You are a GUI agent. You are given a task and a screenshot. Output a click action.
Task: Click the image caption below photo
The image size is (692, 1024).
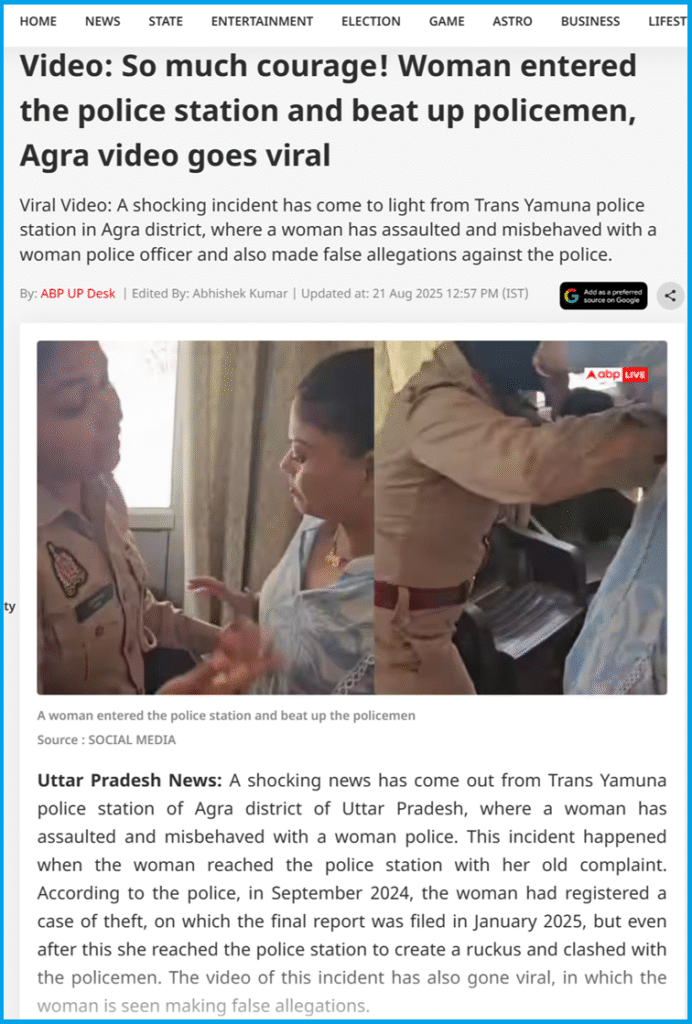coord(226,716)
